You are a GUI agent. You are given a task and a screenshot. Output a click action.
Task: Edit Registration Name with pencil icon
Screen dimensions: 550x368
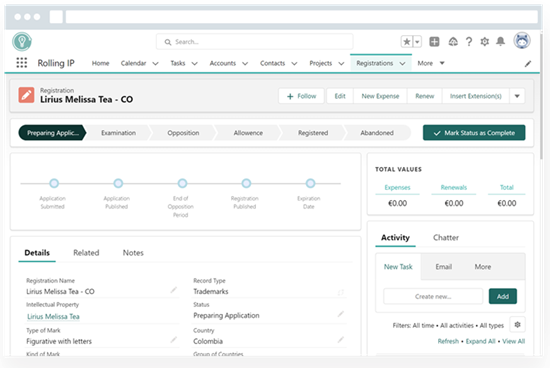[x=173, y=290]
